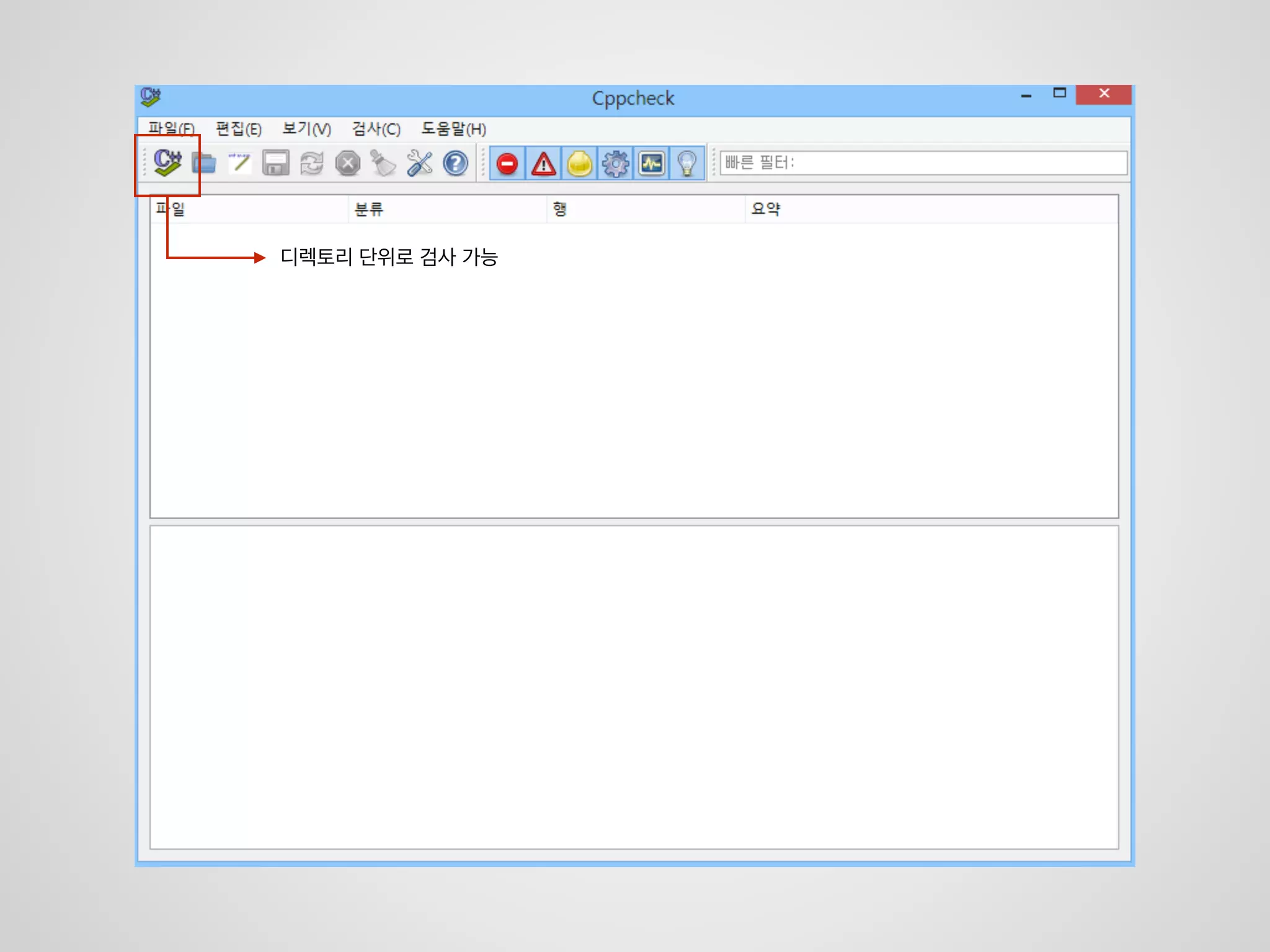
Task: Close the Cppcheck window
Action: [1104, 94]
